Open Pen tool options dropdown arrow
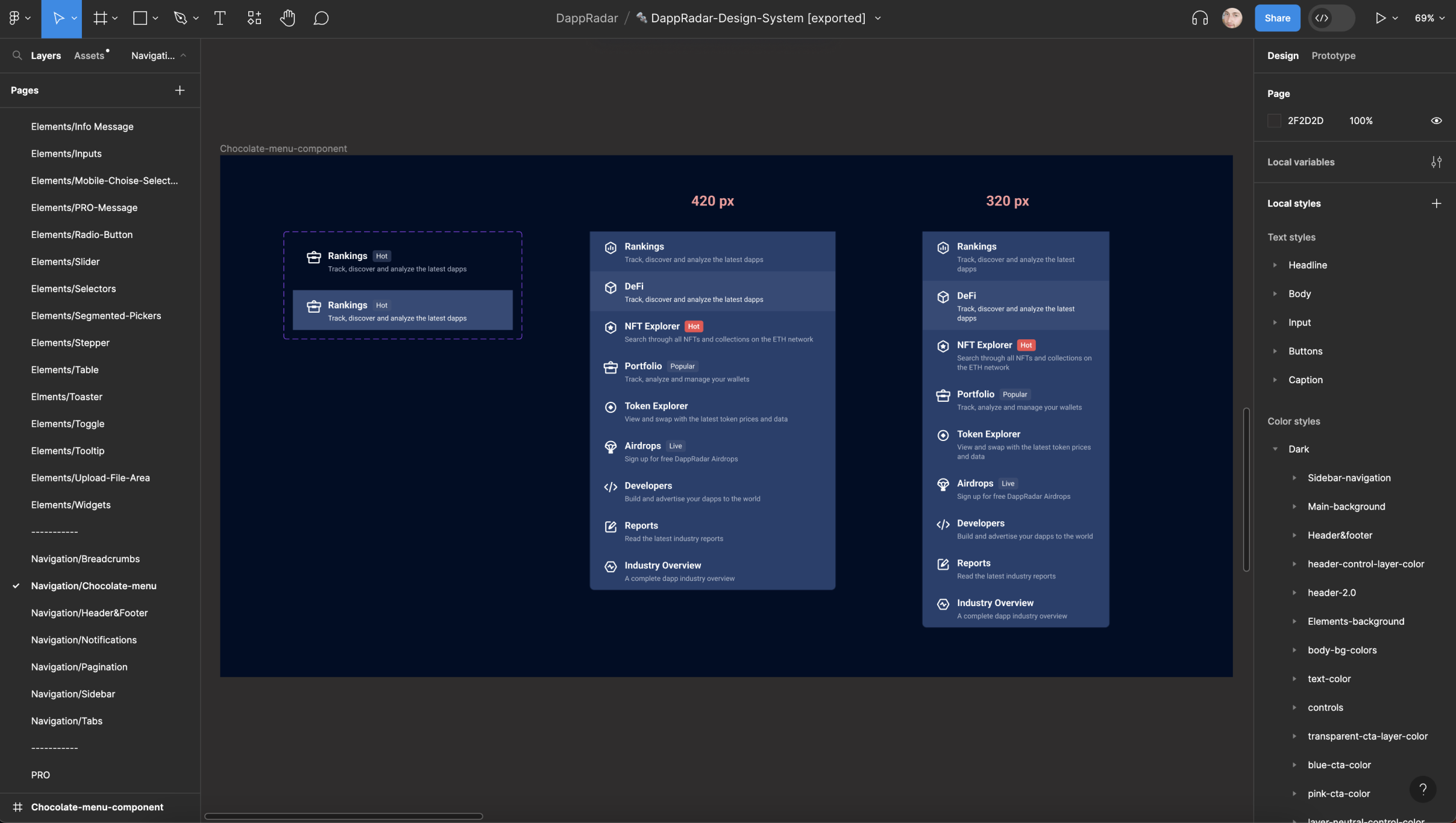Viewport: 1456px width, 823px height. coord(196,19)
